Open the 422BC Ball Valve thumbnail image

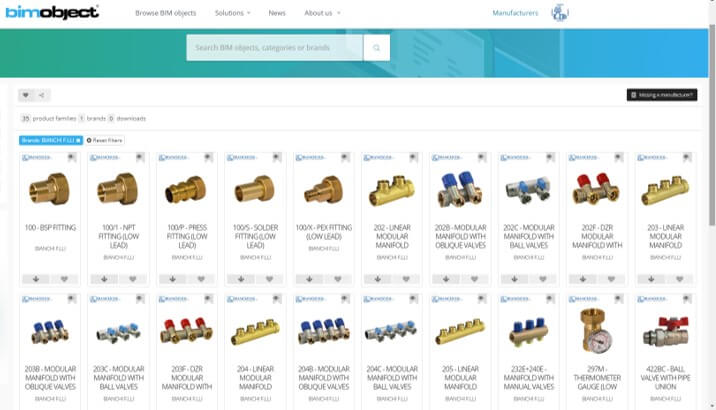[x=665, y=331]
